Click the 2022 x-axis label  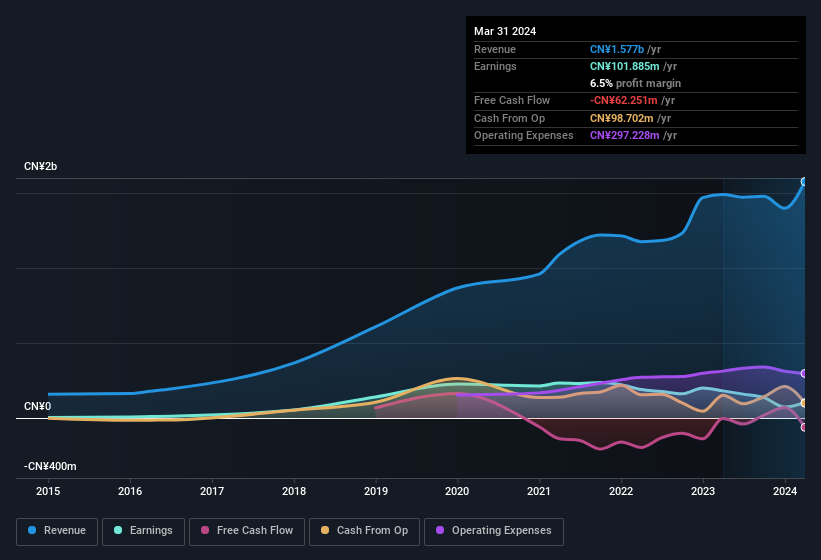tap(621, 491)
